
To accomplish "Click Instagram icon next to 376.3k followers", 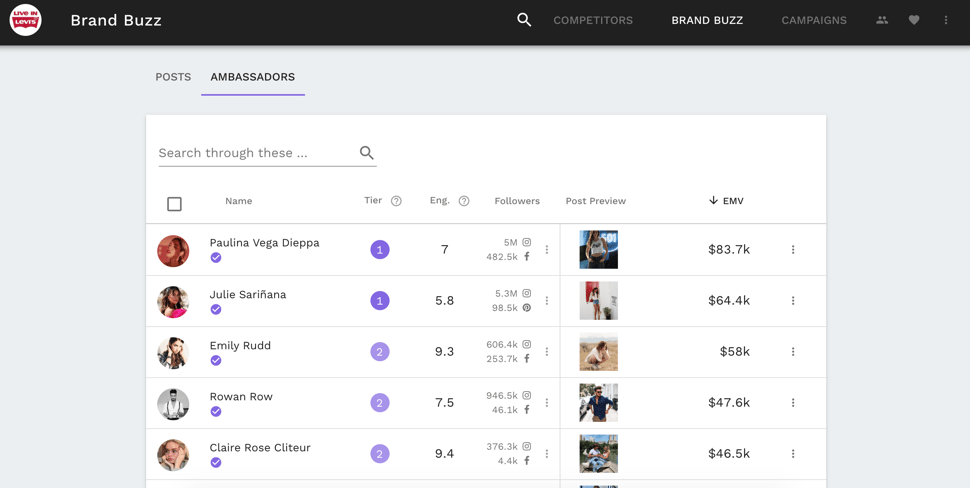I will pyautogui.click(x=526, y=447).
